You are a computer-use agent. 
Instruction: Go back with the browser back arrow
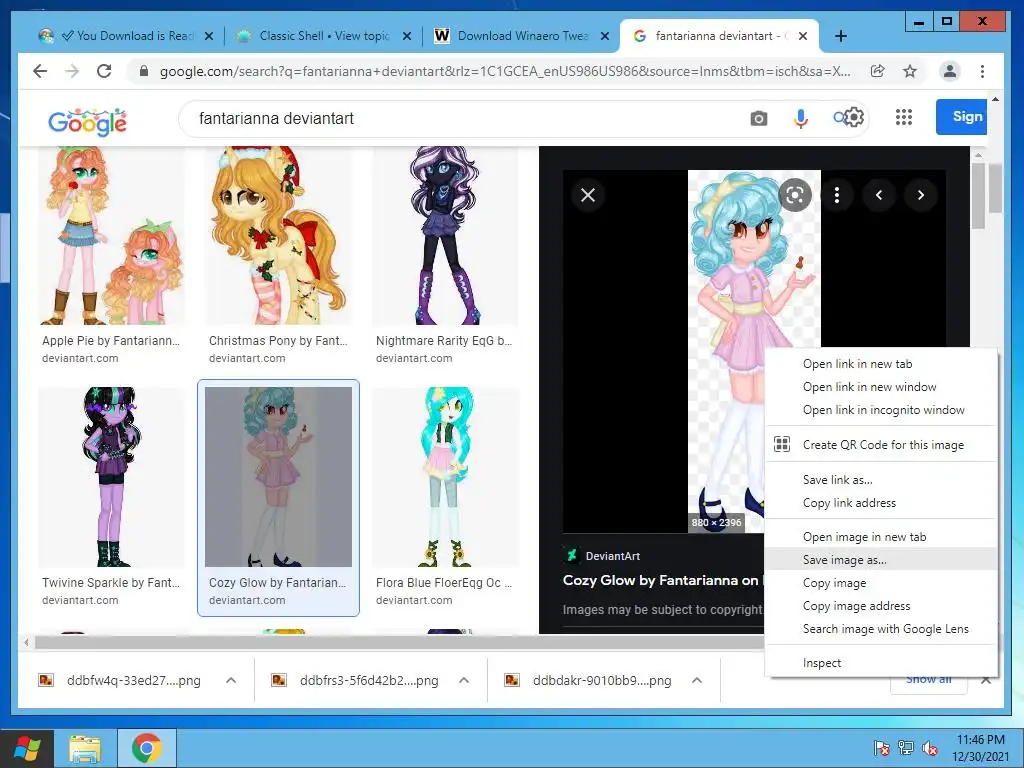coord(40,71)
